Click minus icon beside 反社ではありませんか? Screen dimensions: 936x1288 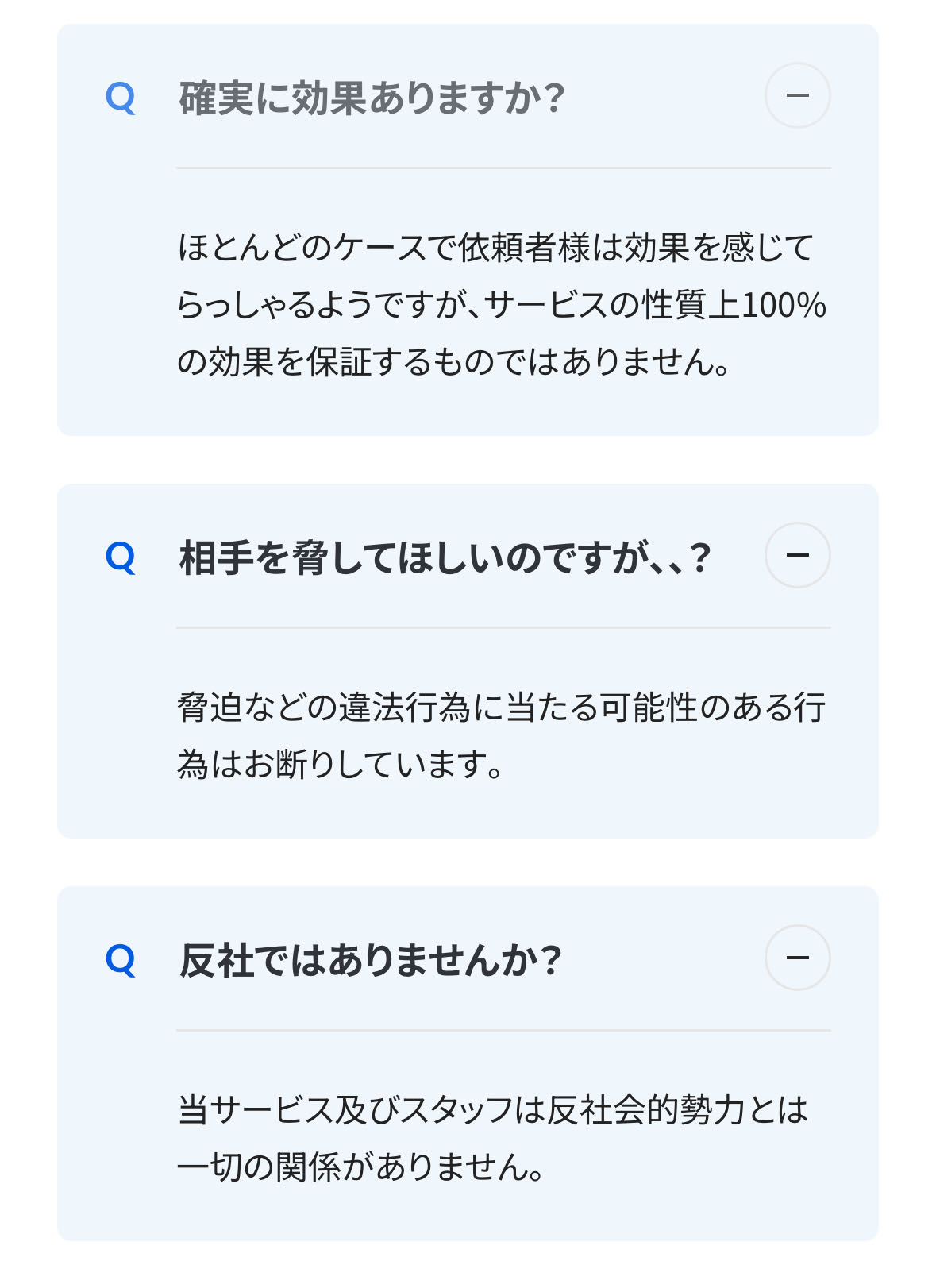point(797,958)
